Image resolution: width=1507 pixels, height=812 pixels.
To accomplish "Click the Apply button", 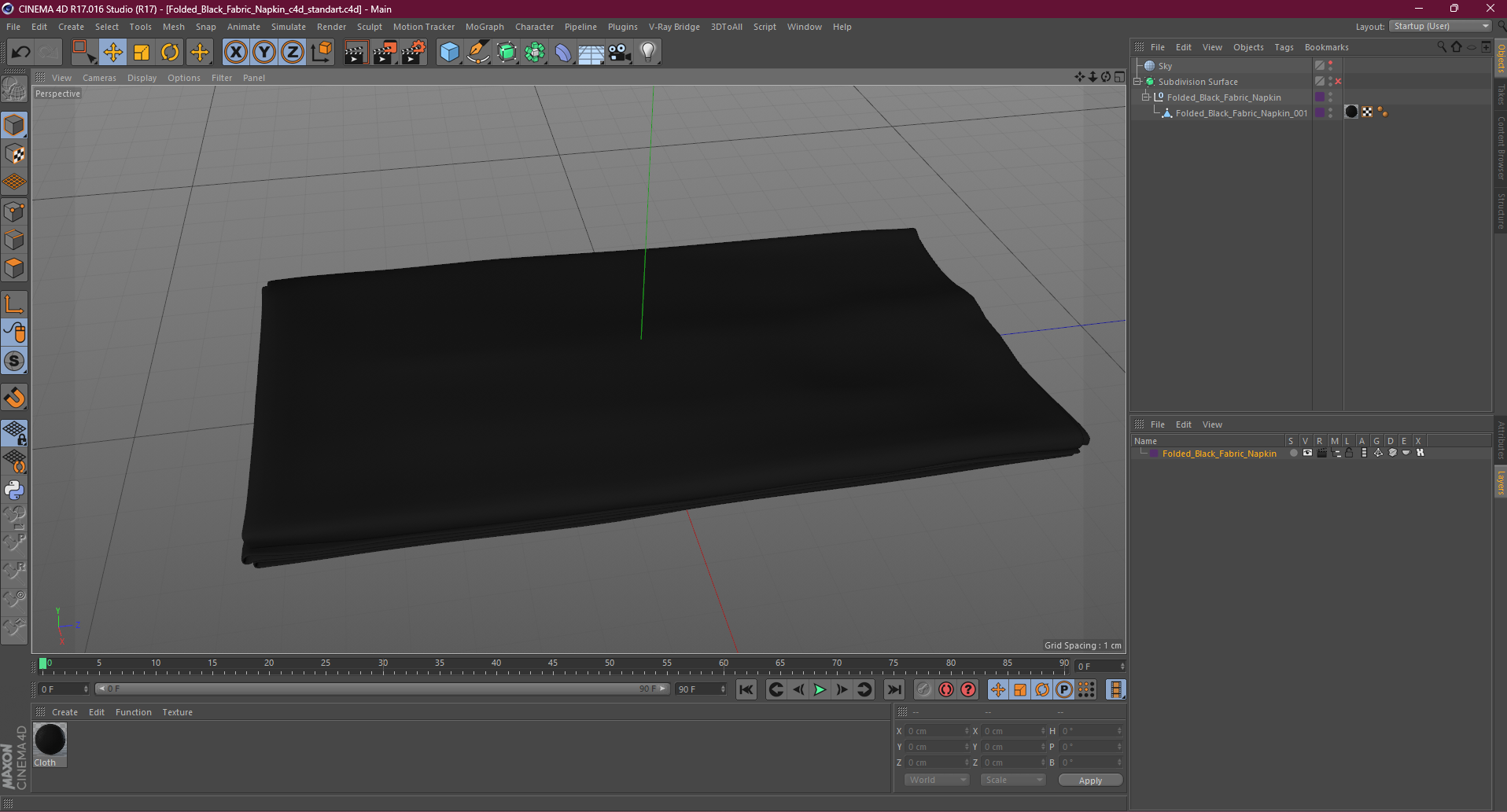I will 1090,780.
